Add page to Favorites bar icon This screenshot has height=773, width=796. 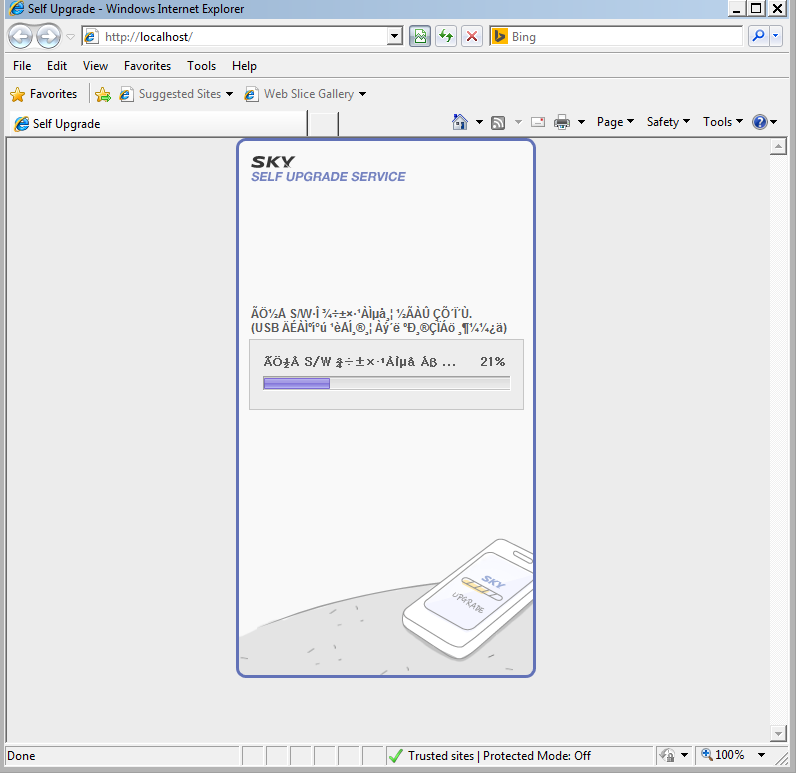coord(103,94)
